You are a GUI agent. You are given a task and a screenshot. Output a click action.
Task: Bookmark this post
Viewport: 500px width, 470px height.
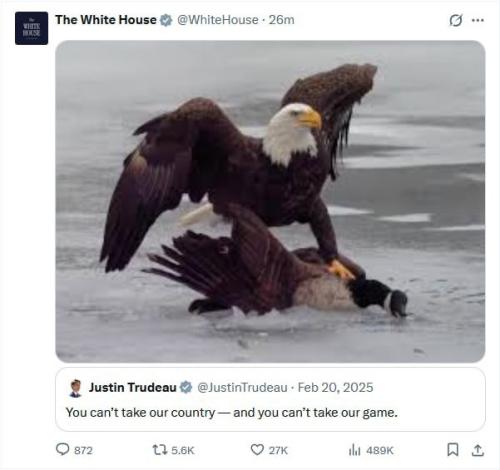452,450
